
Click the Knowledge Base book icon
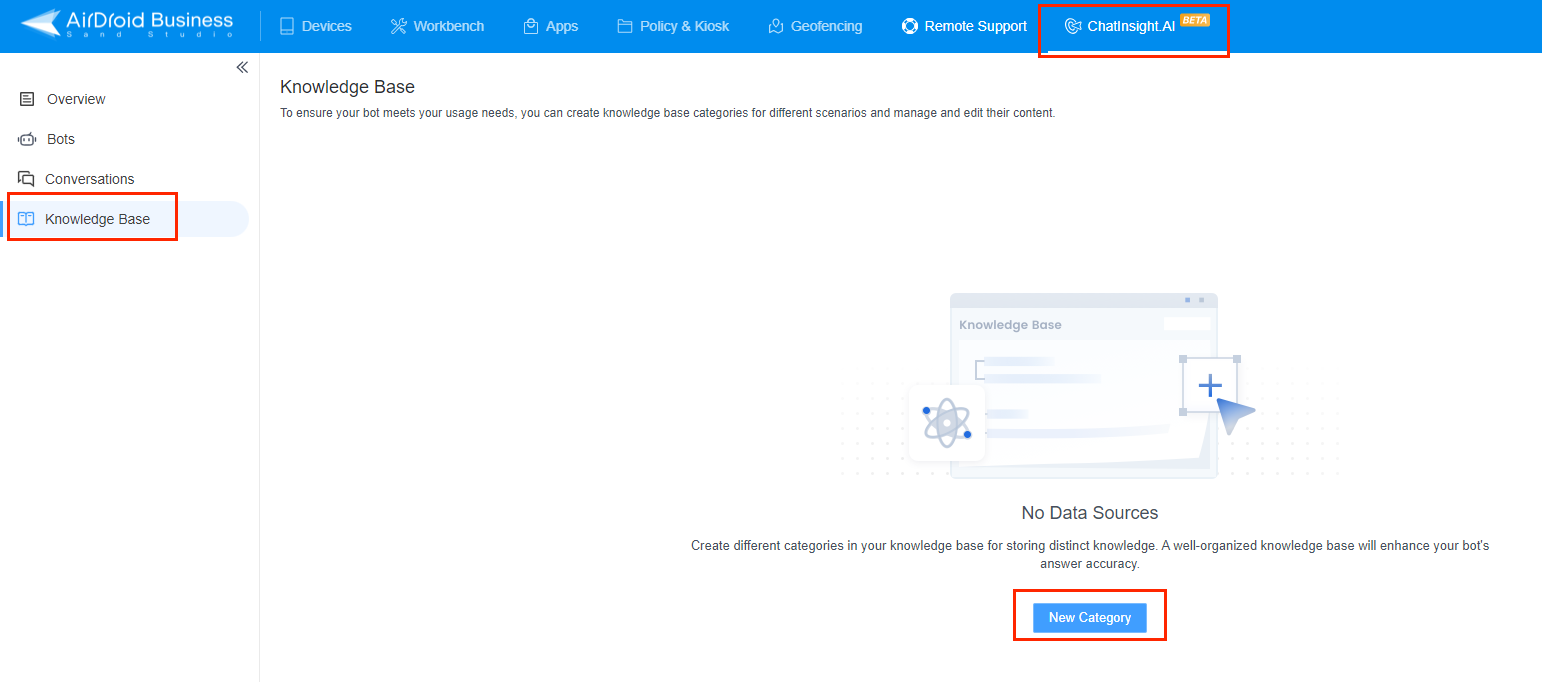click(x=27, y=219)
